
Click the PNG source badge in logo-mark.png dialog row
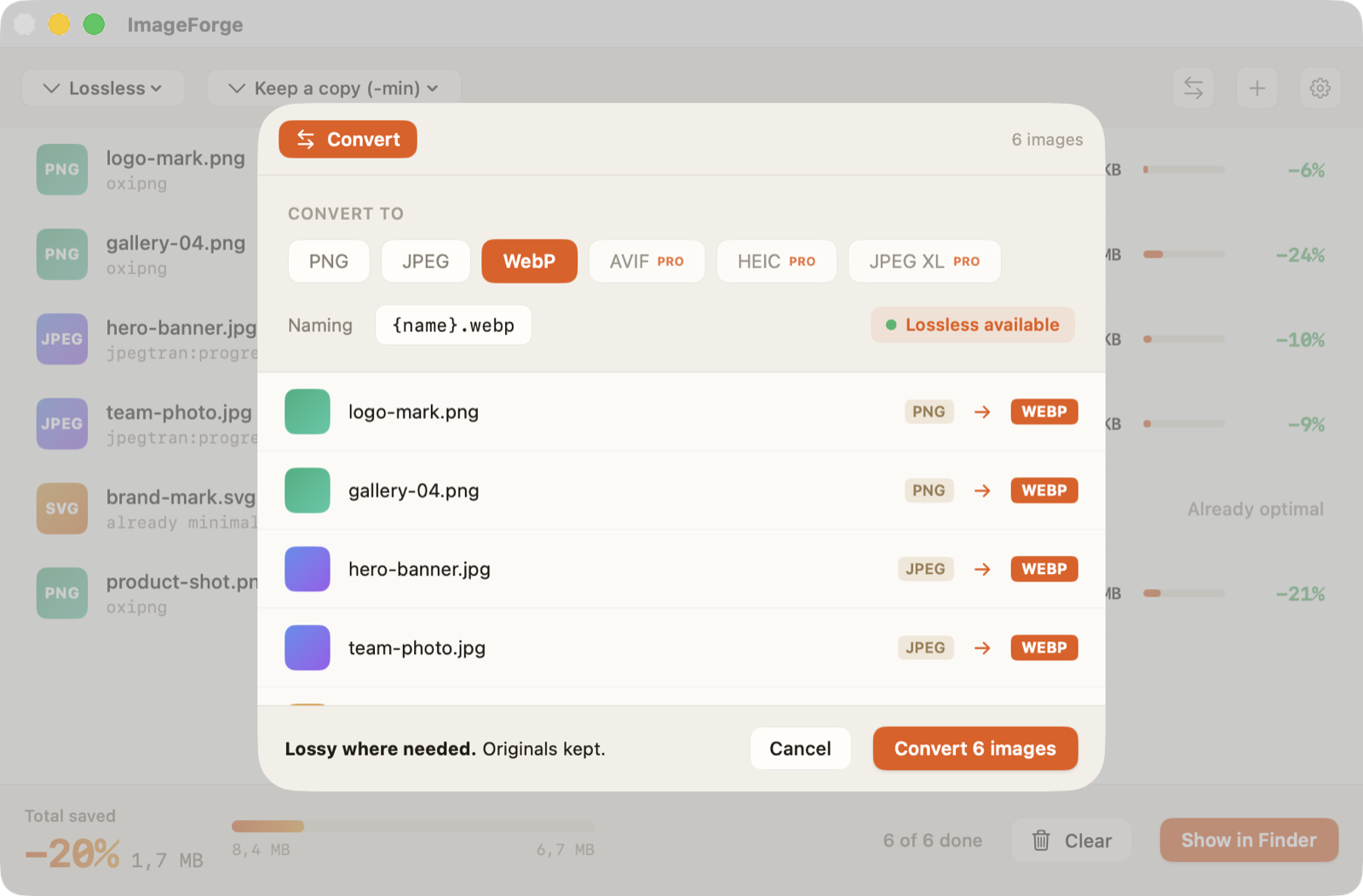tap(929, 411)
